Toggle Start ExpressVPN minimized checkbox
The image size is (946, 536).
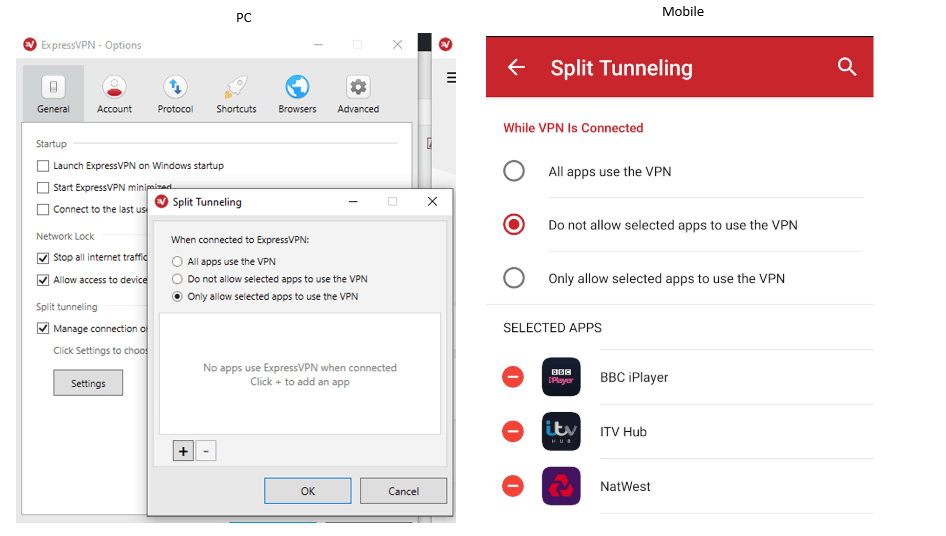tap(43, 188)
